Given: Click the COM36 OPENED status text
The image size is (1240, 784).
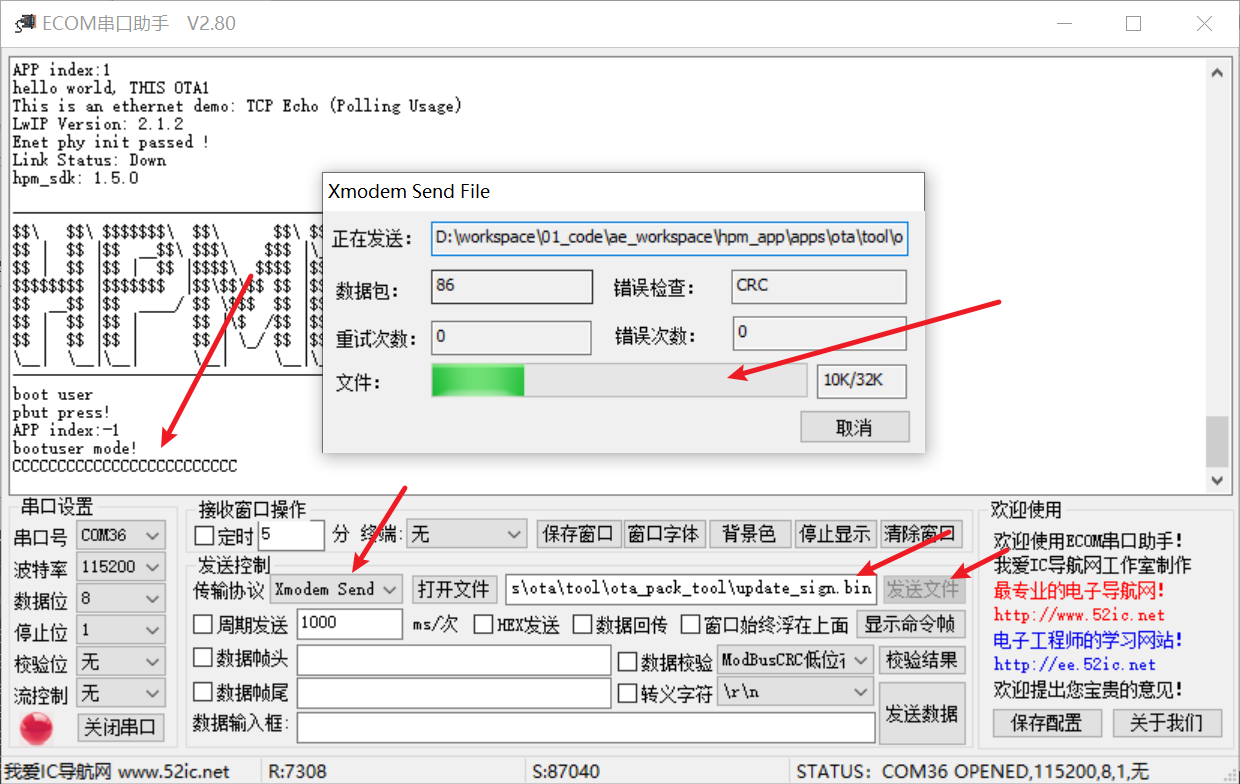Looking at the screenshot, I should click(973, 771).
